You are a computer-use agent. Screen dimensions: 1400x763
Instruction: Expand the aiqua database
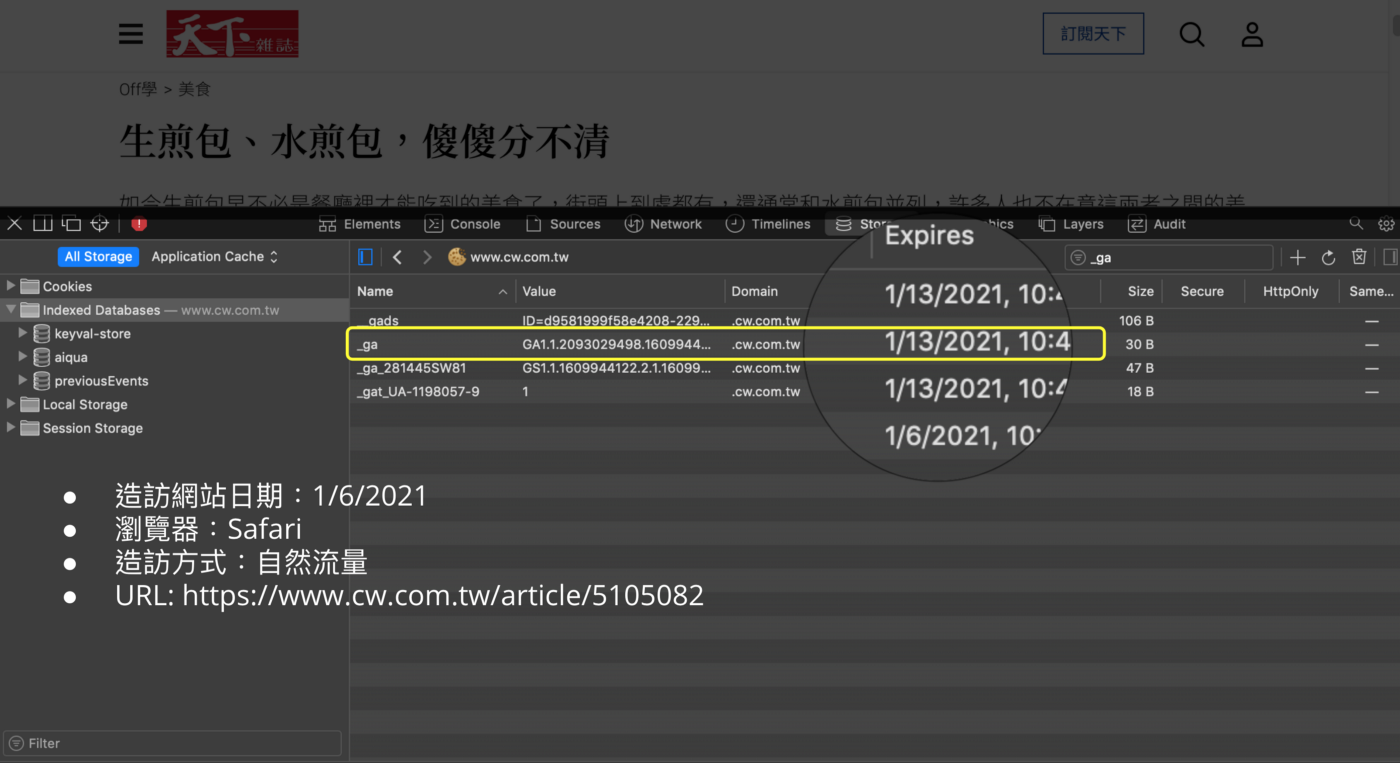23,357
